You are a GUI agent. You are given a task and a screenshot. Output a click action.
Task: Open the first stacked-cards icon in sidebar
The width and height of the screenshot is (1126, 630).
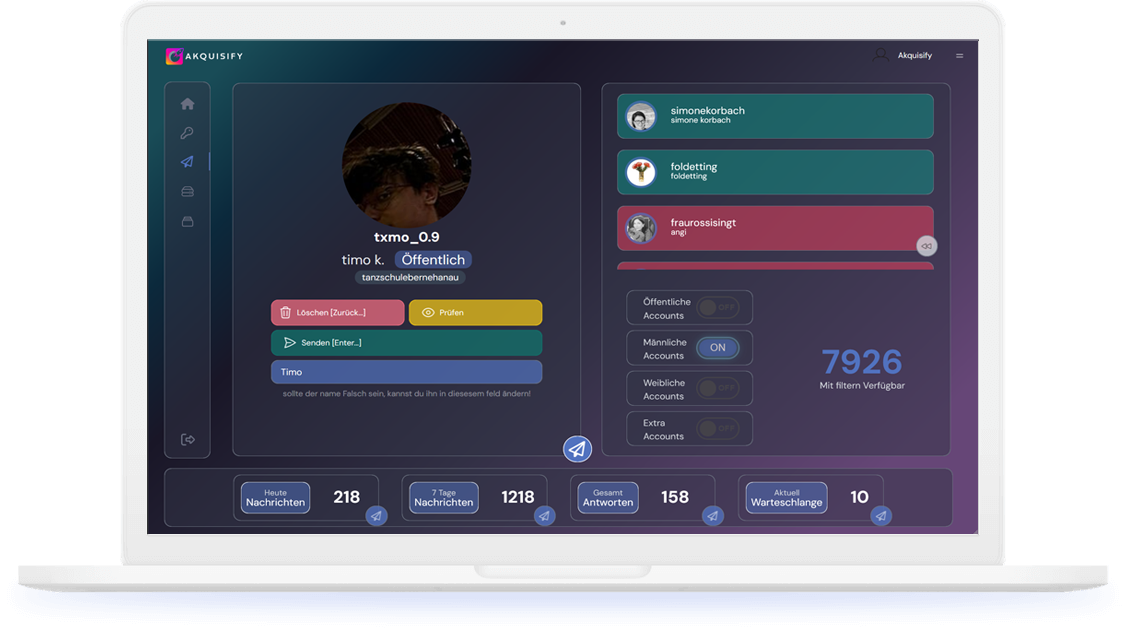click(187, 191)
